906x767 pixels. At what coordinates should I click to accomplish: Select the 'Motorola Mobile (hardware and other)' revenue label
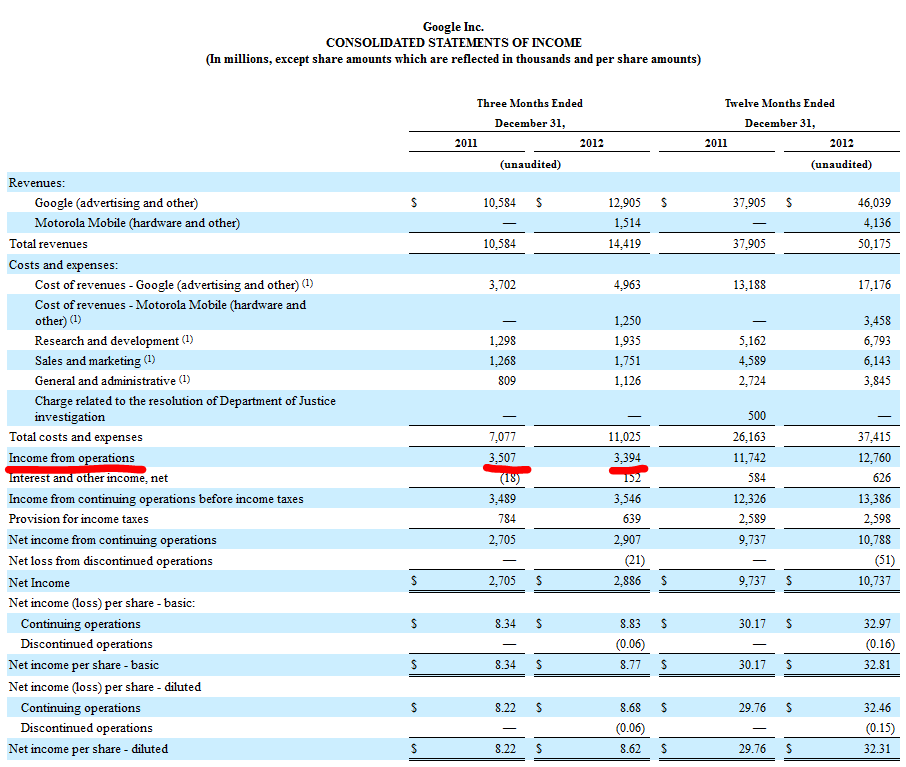point(137,223)
